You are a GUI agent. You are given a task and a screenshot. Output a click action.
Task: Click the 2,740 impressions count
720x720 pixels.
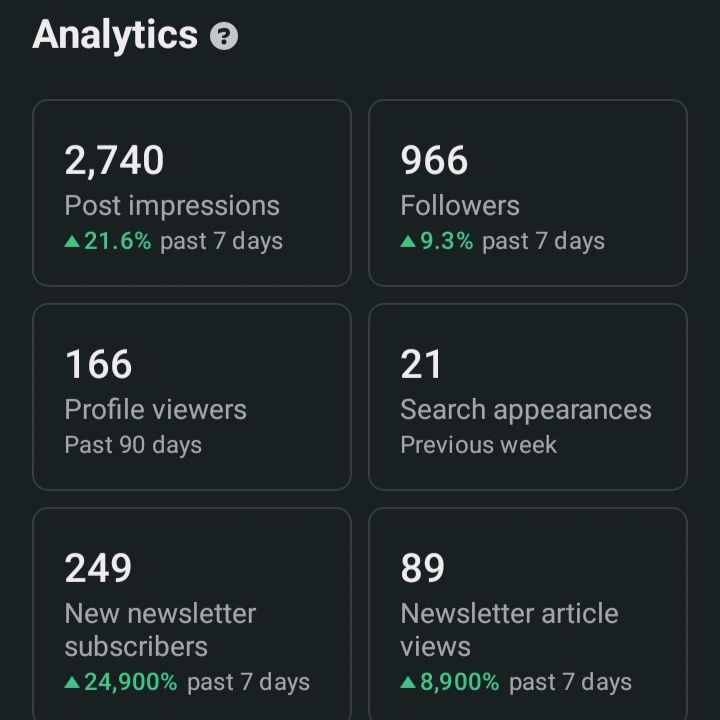114,160
